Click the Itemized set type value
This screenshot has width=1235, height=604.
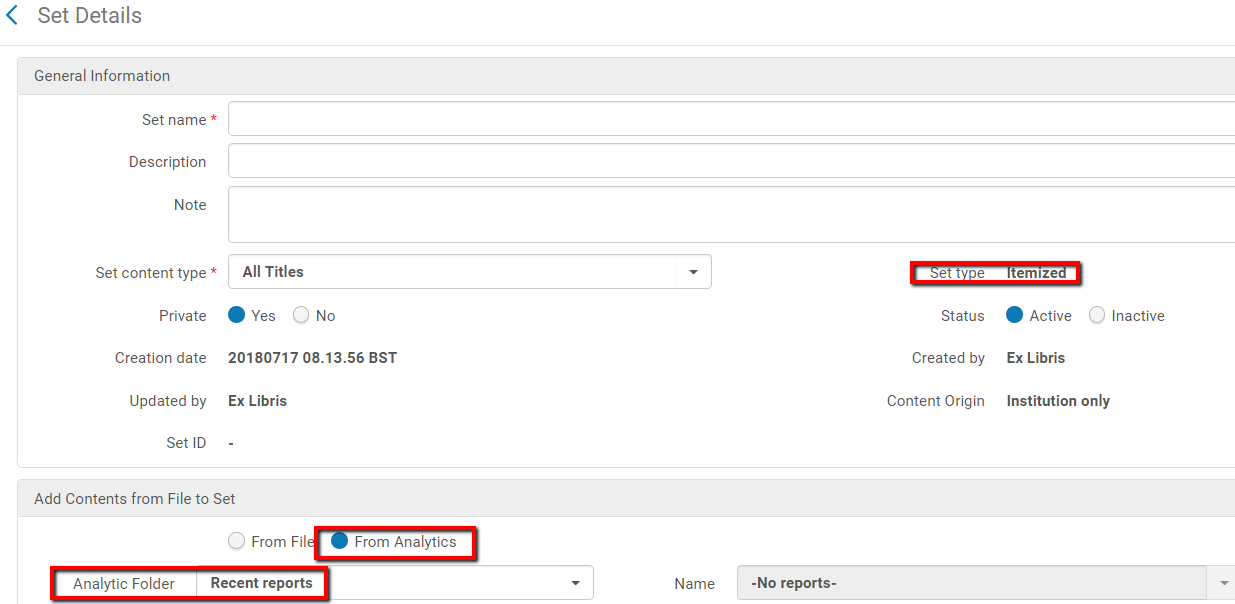coord(1037,273)
